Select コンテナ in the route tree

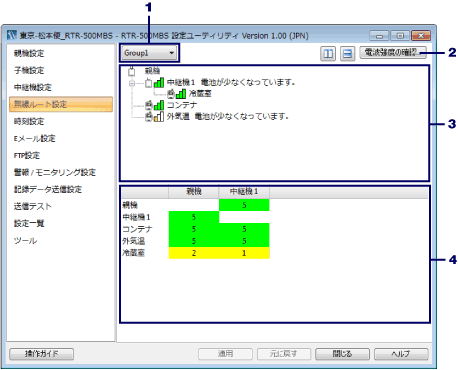point(182,105)
